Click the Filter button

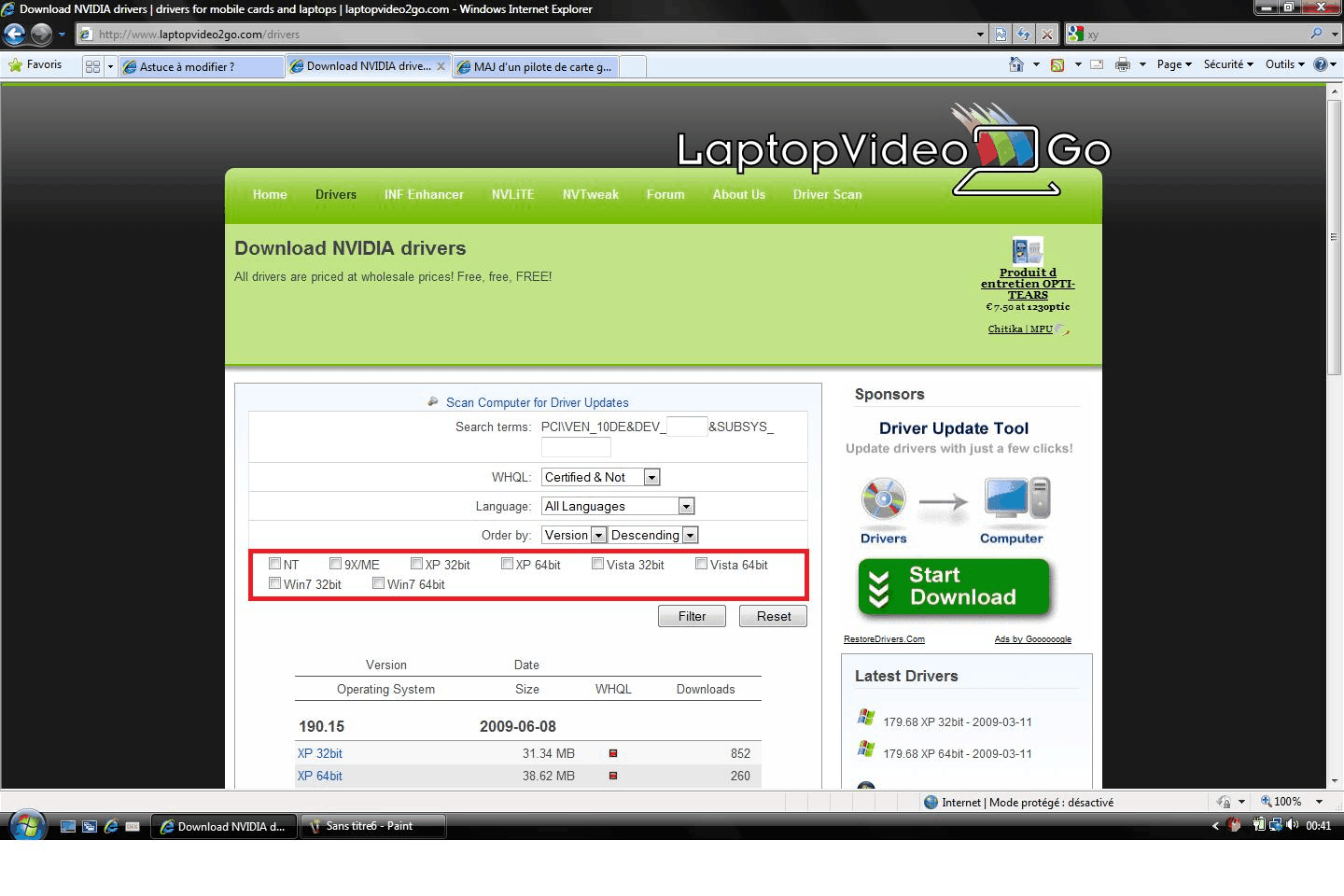pyautogui.click(x=692, y=616)
